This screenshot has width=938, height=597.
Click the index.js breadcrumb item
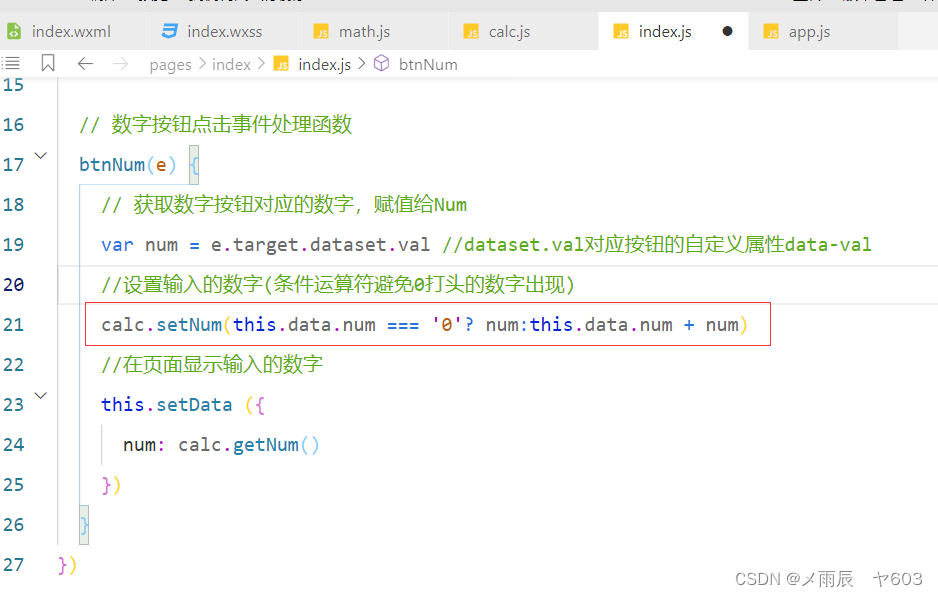pos(325,65)
